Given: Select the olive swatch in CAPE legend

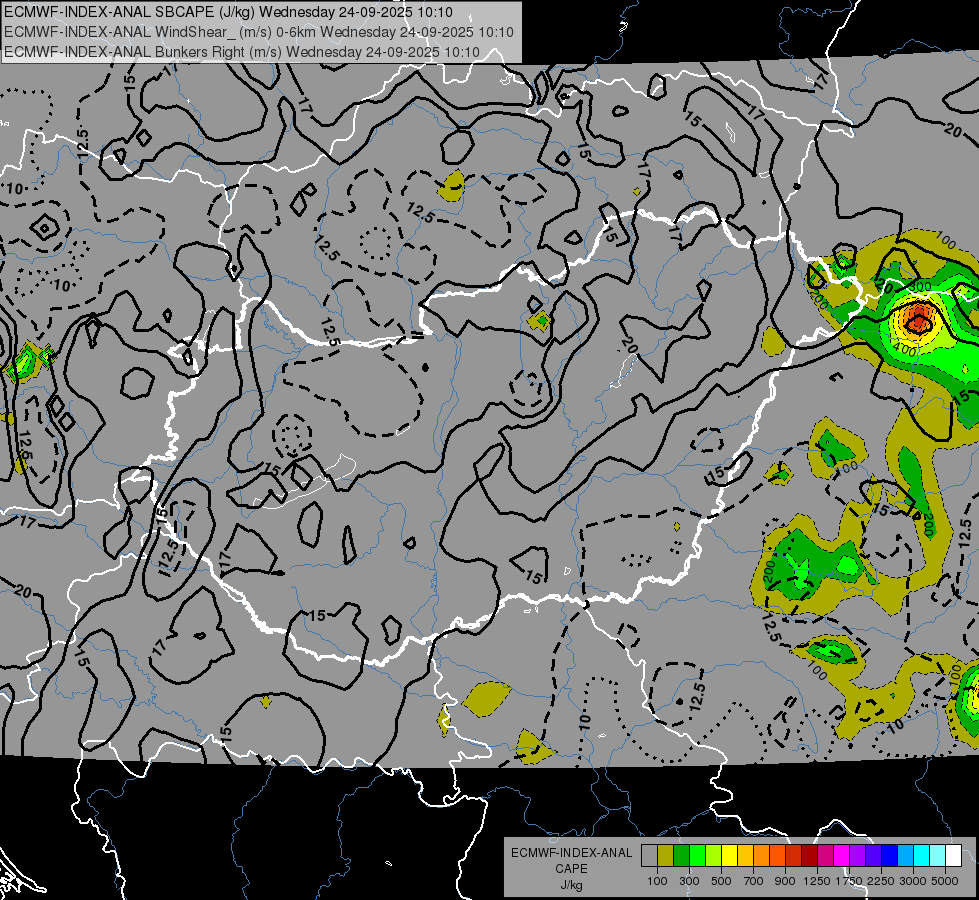Looking at the screenshot, I should tap(666, 856).
